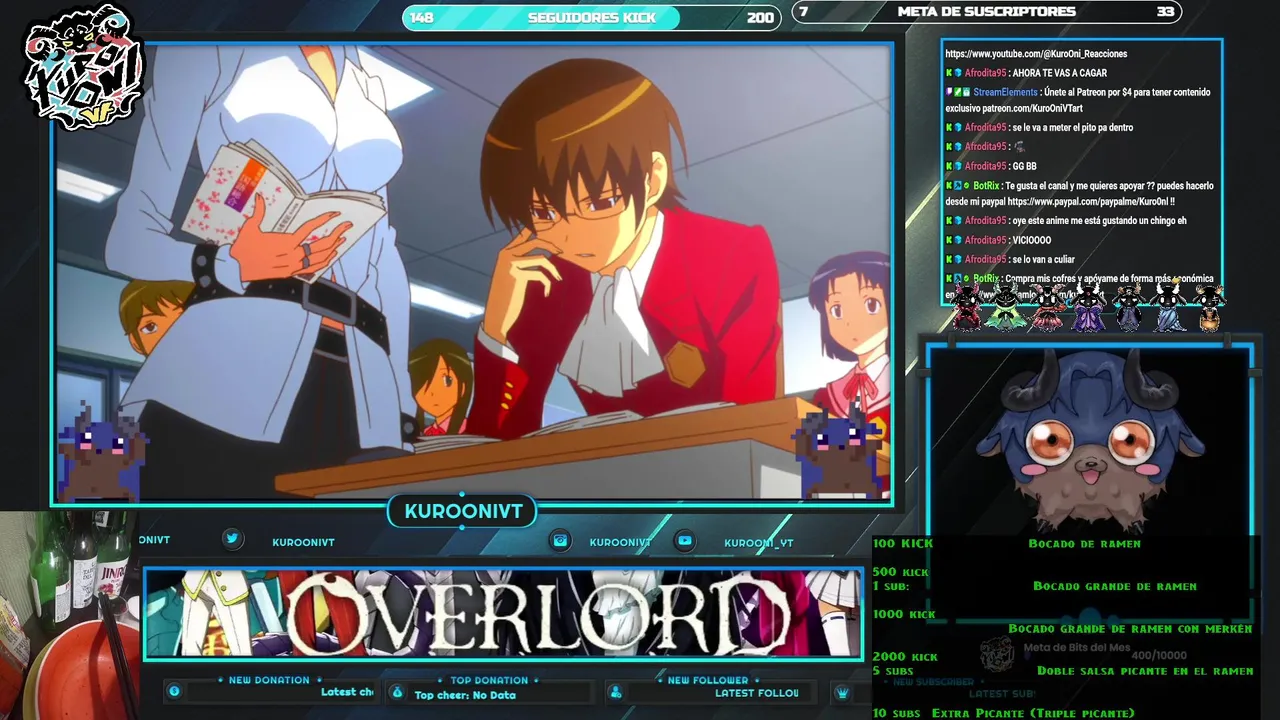Open the paypal.com/paypalme/KuroOnI link in the chat

[x=1086, y=201]
